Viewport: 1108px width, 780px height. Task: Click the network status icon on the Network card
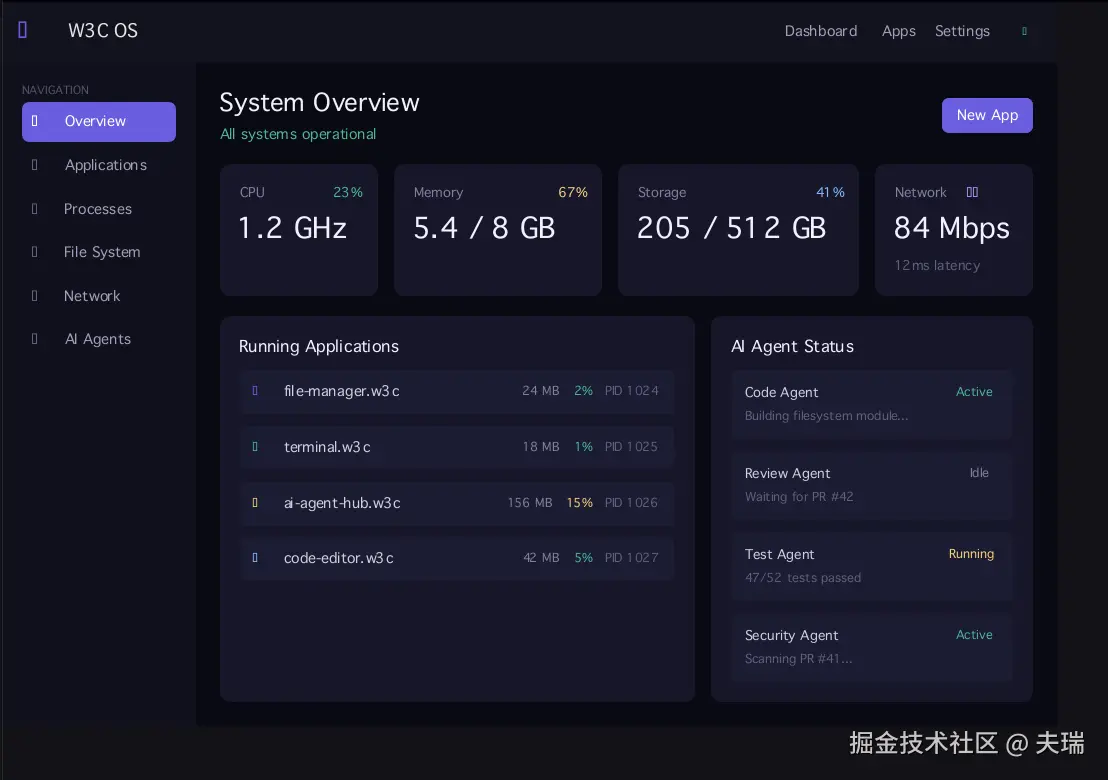point(972,192)
